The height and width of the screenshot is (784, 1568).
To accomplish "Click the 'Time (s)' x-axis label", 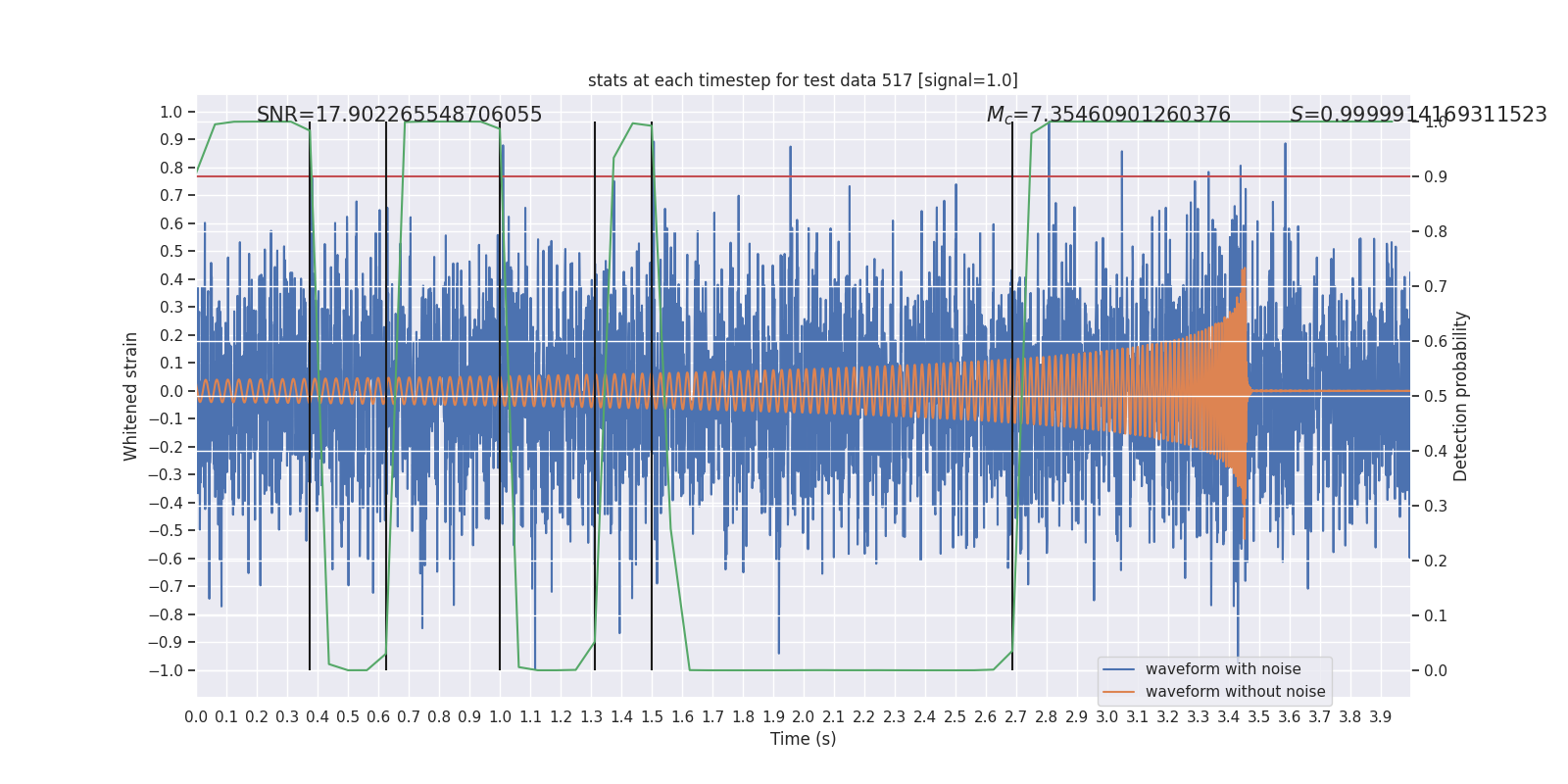I will click(x=803, y=739).
